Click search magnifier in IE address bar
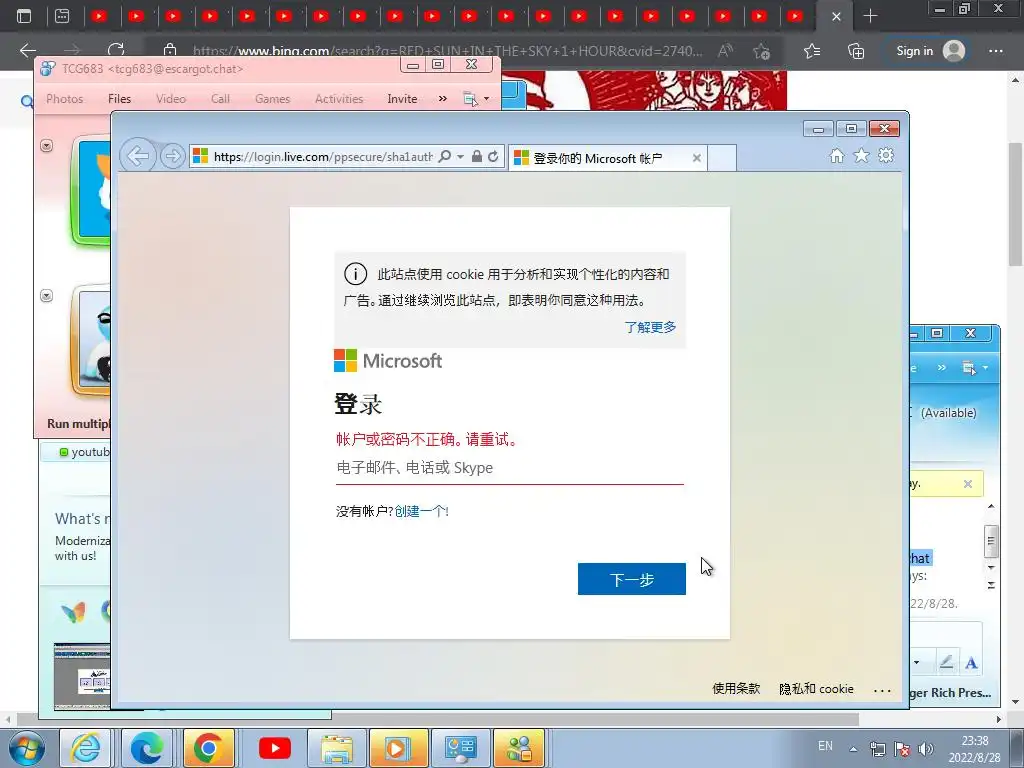This screenshot has height=768, width=1024. [x=445, y=156]
